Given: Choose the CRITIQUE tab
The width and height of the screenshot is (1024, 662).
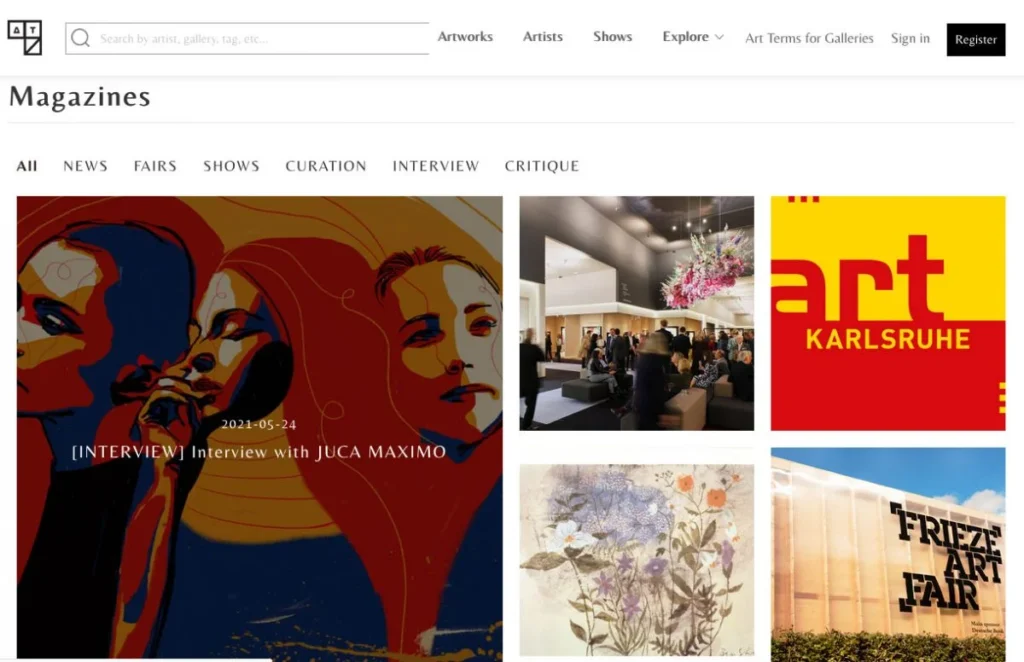Looking at the screenshot, I should (x=542, y=166).
